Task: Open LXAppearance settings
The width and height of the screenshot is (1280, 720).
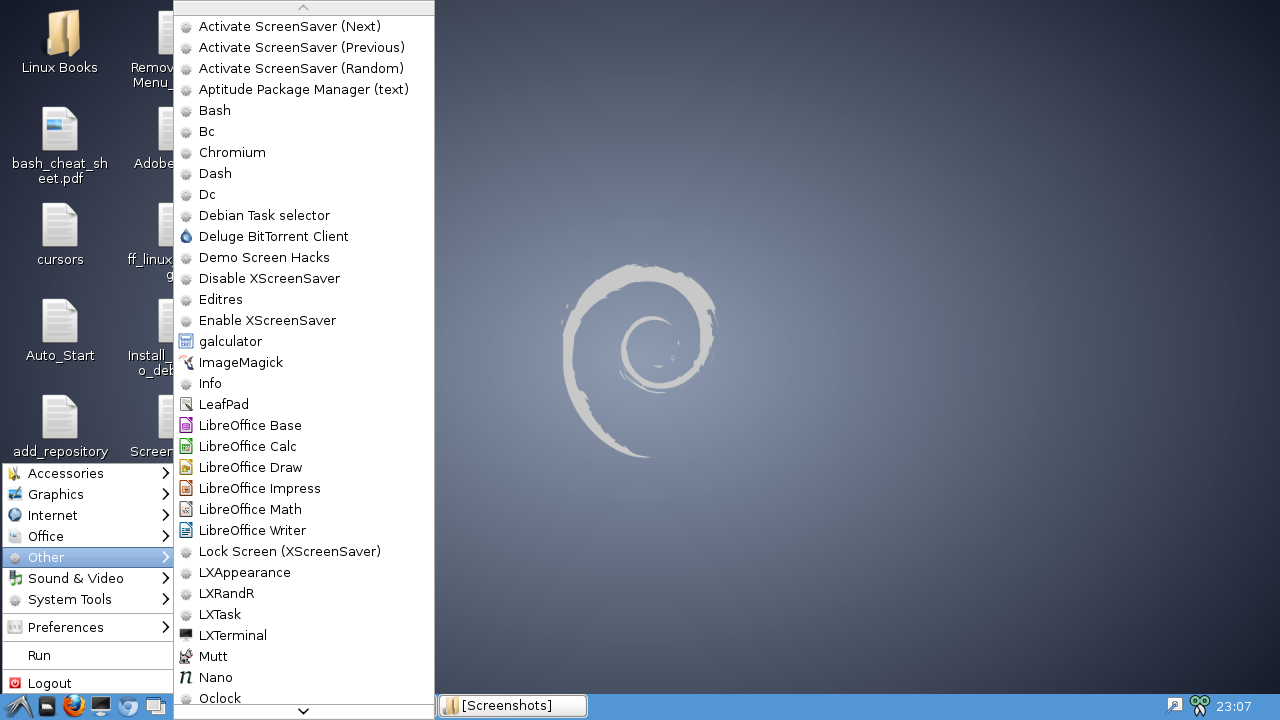Action: point(304,573)
